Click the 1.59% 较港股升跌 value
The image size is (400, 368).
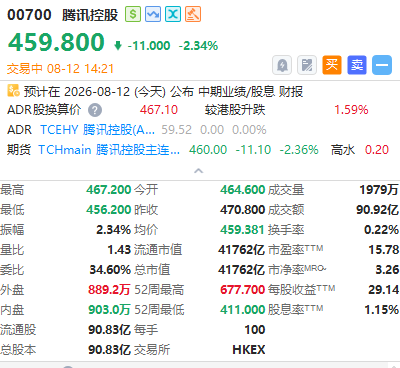(x=351, y=110)
